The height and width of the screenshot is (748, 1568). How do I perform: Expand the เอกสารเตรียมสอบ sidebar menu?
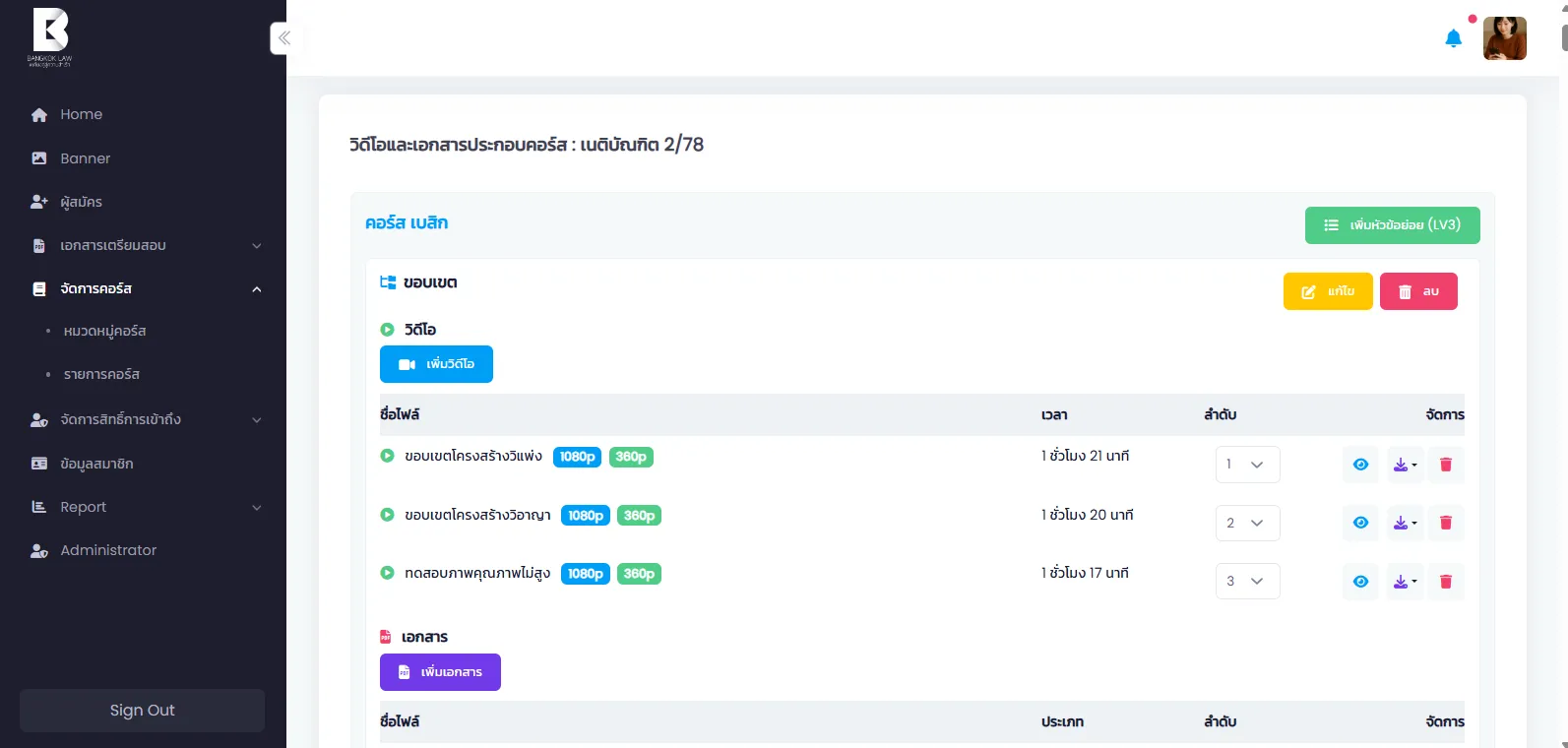pos(146,246)
